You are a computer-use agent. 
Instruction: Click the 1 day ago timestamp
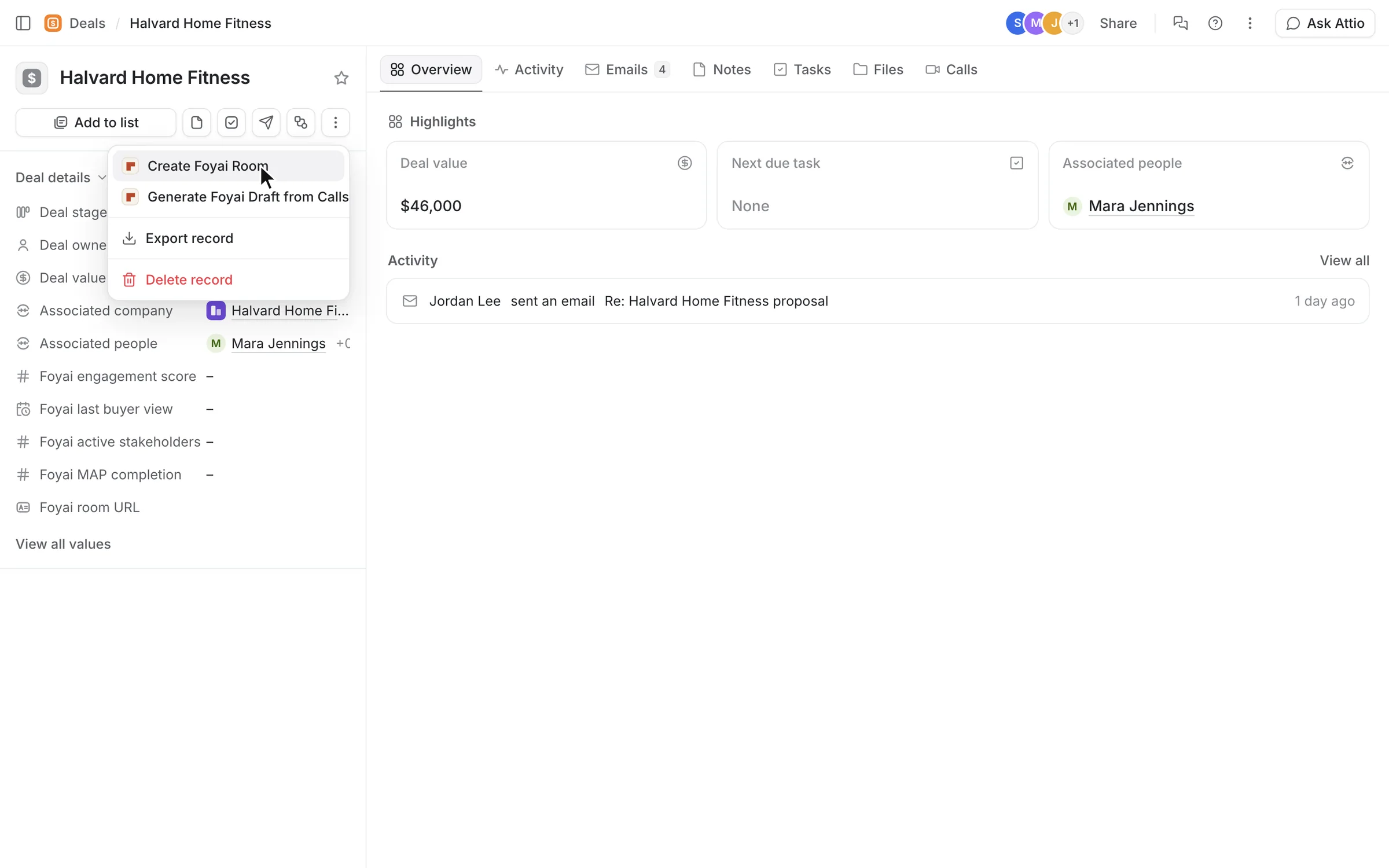click(x=1324, y=301)
